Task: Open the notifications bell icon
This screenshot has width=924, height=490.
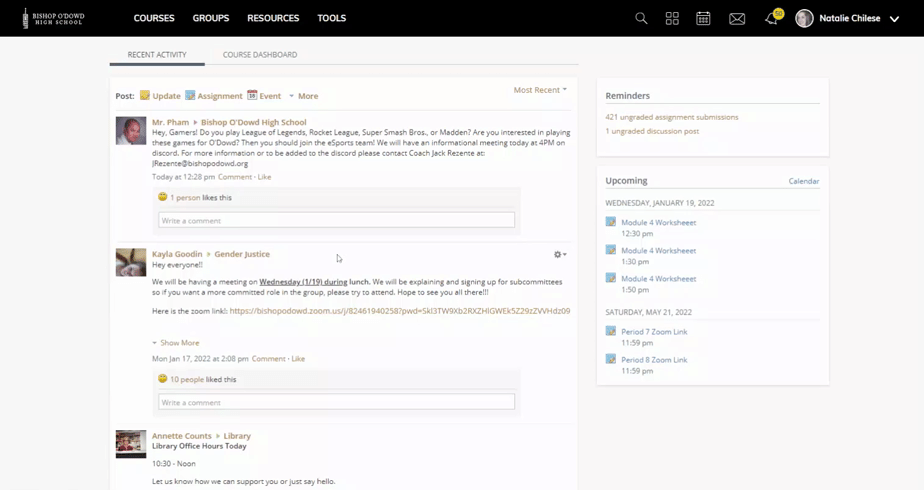Action: click(x=771, y=18)
